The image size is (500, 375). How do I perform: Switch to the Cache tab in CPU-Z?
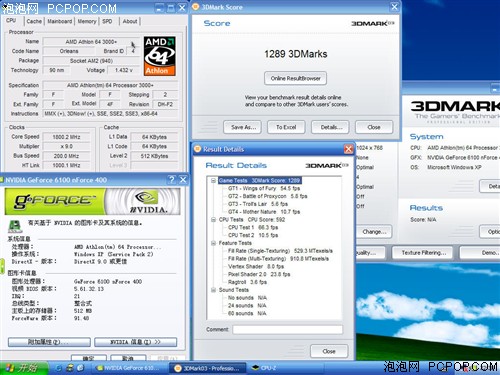tap(34, 21)
